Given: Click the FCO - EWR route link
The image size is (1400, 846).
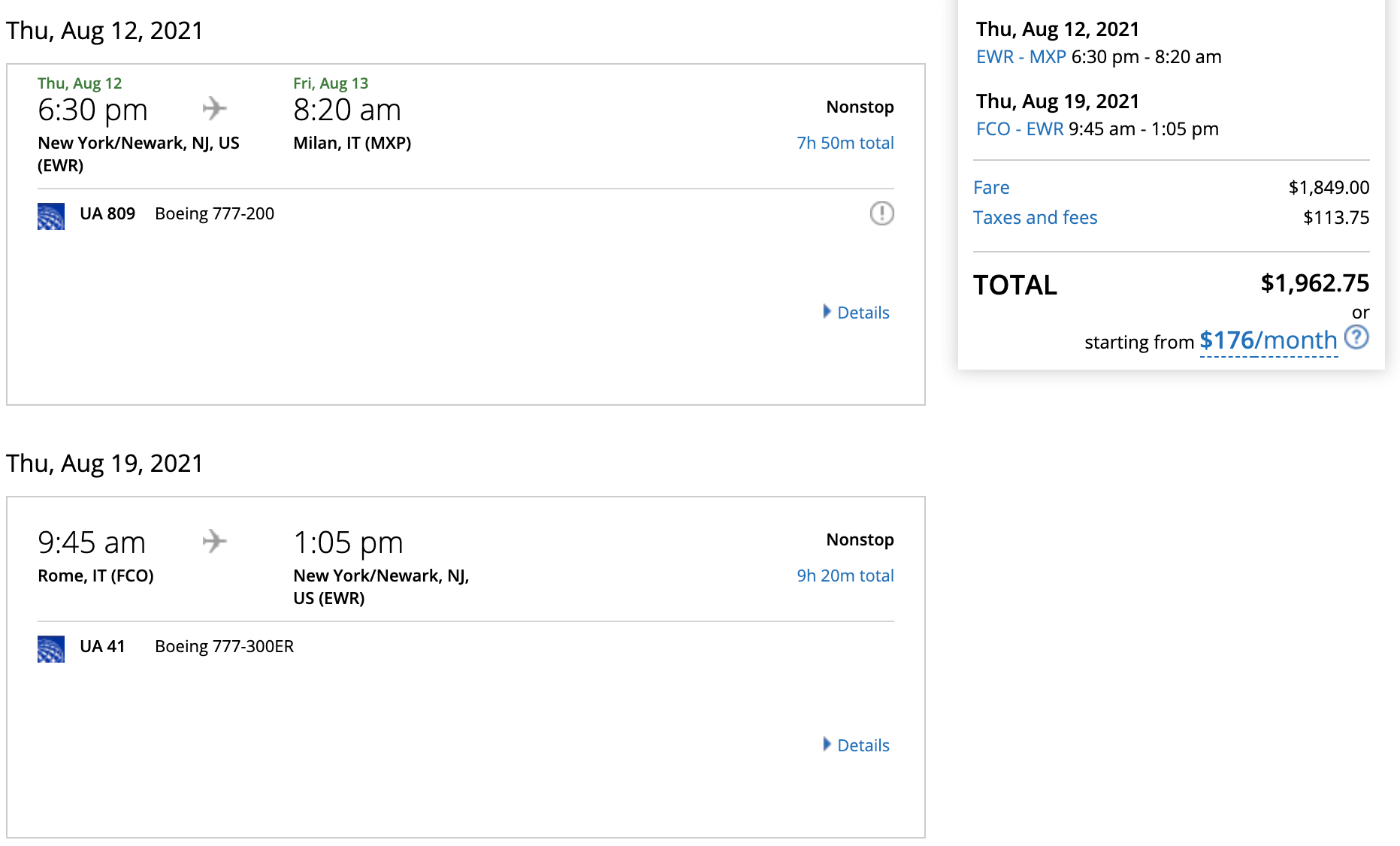Looking at the screenshot, I should (x=1019, y=129).
